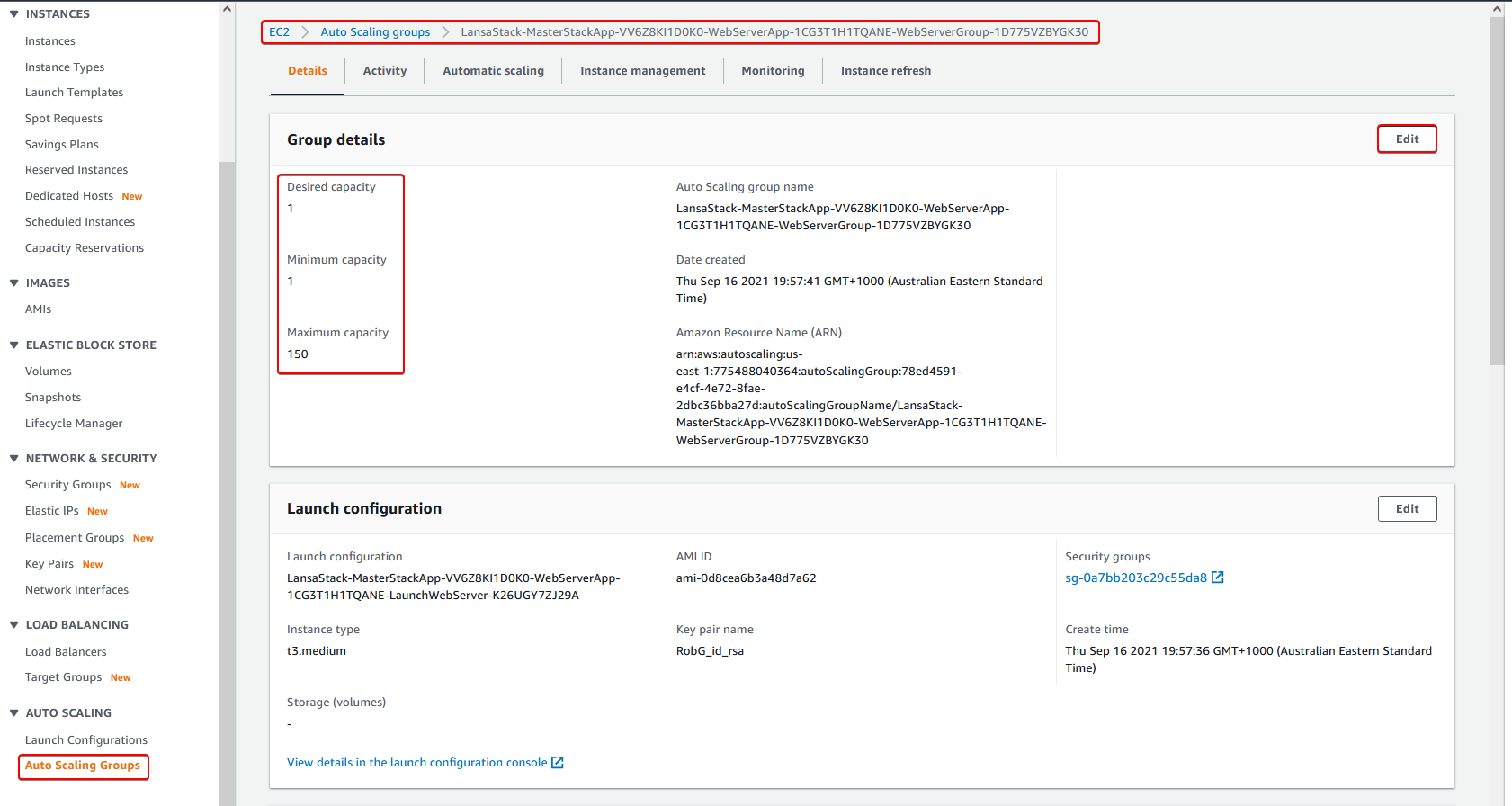The image size is (1512, 806).
Task: Go to Launch Templates
Action: [75, 93]
